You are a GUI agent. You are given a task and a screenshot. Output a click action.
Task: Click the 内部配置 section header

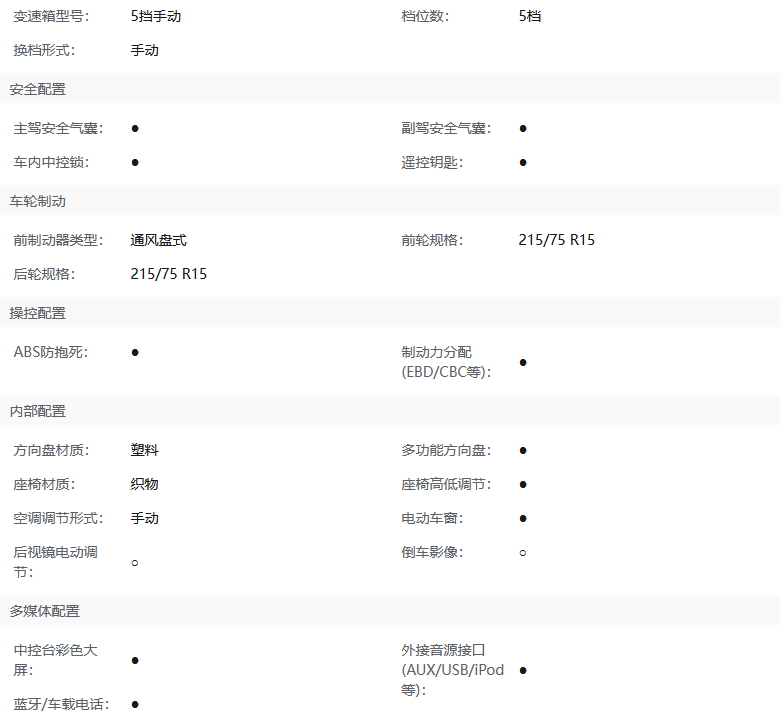[38, 411]
